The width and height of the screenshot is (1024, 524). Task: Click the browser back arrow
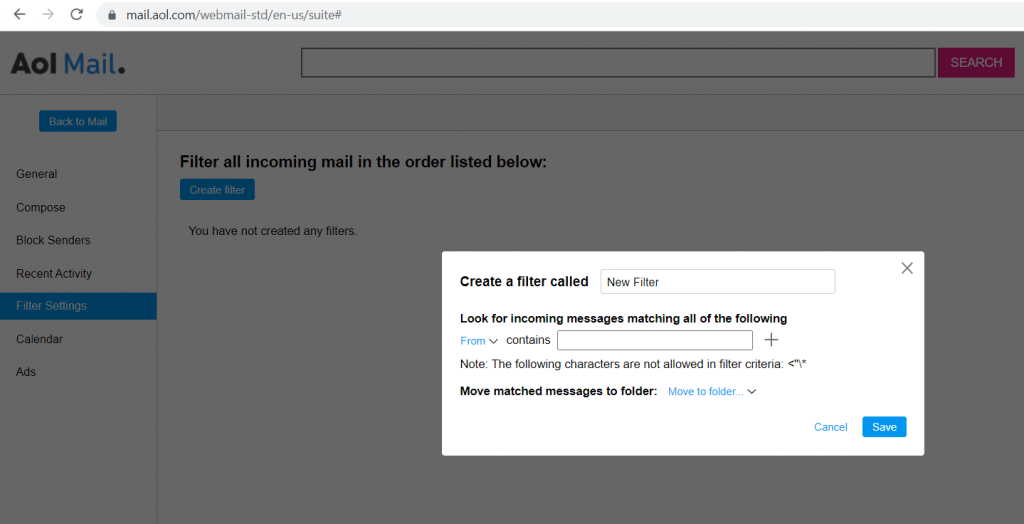point(19,15)
